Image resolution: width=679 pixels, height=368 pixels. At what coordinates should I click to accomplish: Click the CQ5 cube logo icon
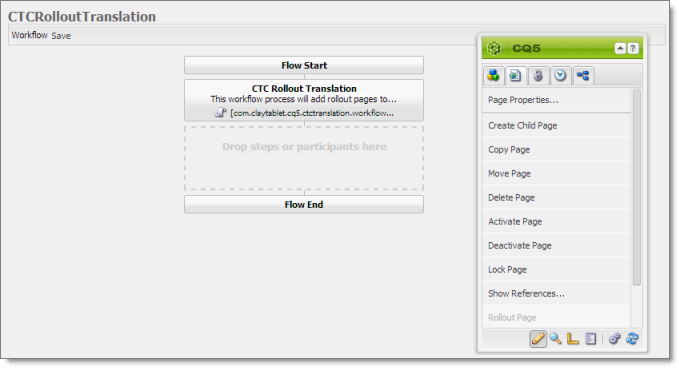click(494, 48)
